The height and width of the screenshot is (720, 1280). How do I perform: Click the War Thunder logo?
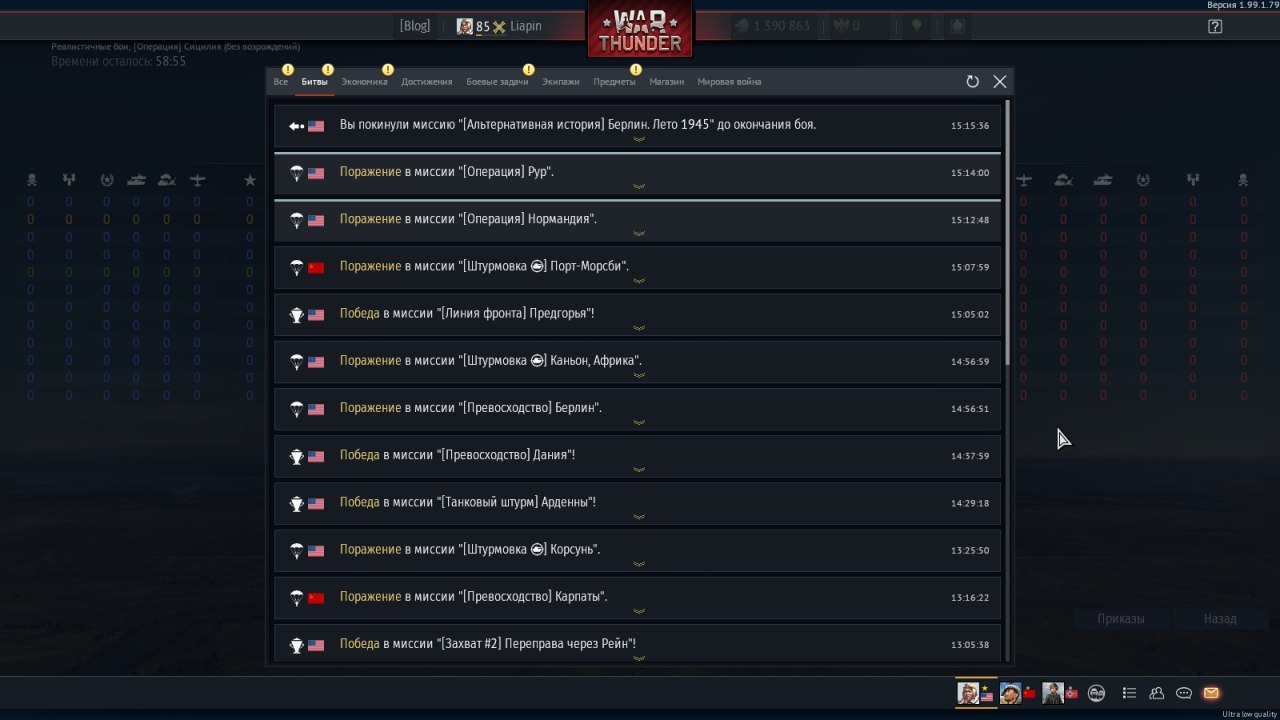(x=640, y=29)
